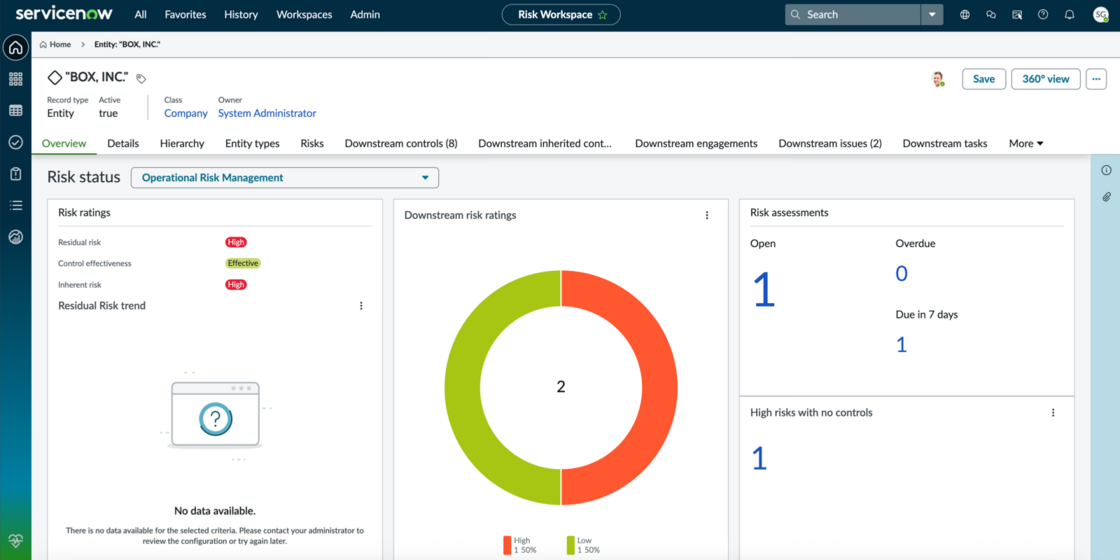Image resolution: width=1120 pixels, height=560 pixels.
Task: Click the Save button
Action: tap(984, 79)
